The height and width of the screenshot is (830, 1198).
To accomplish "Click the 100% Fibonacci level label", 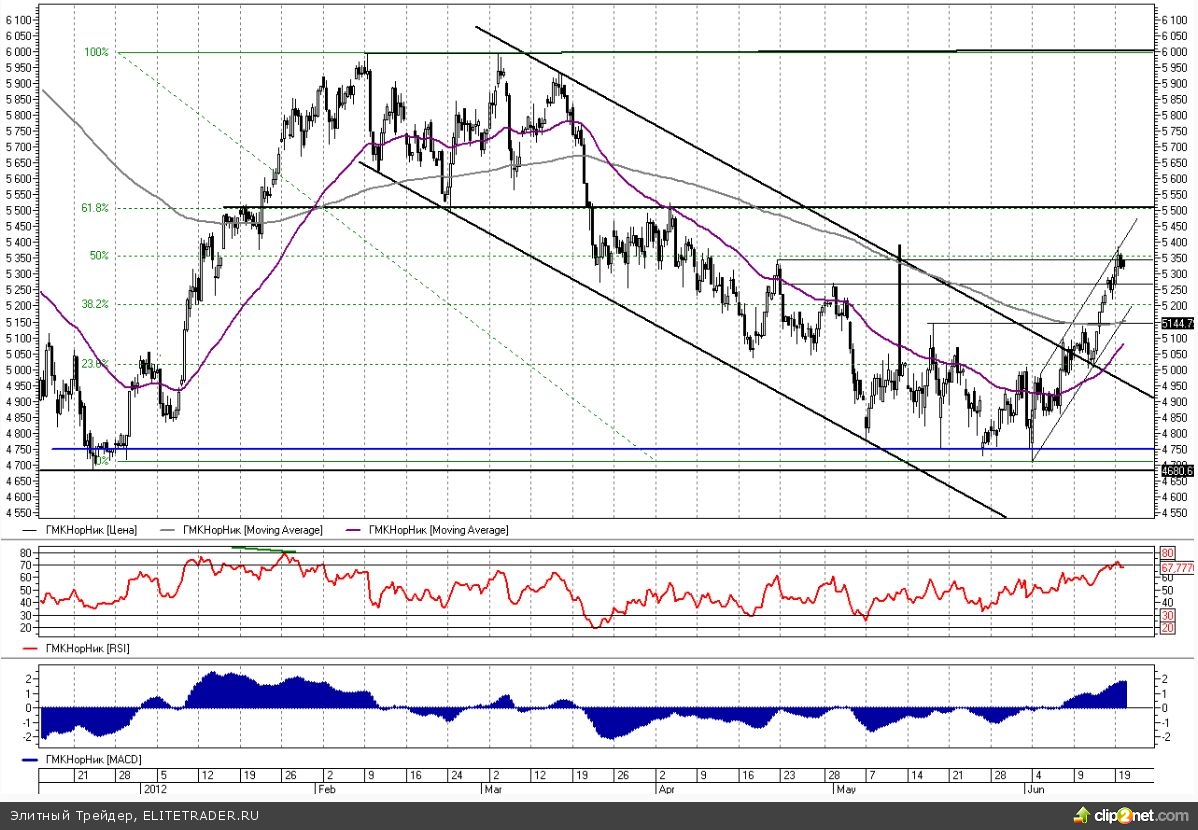I will pyautogui.click(x=96, y=52).
